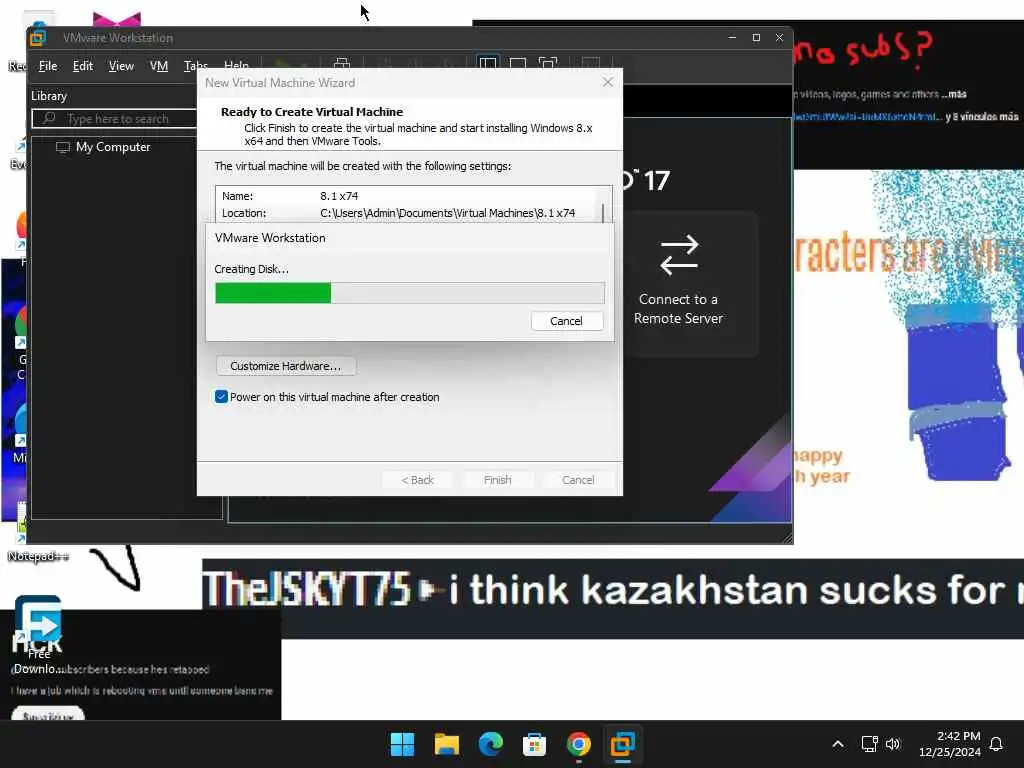Close the VMware Workstation window
The image size is (1024, 768).
click(779, 37)
